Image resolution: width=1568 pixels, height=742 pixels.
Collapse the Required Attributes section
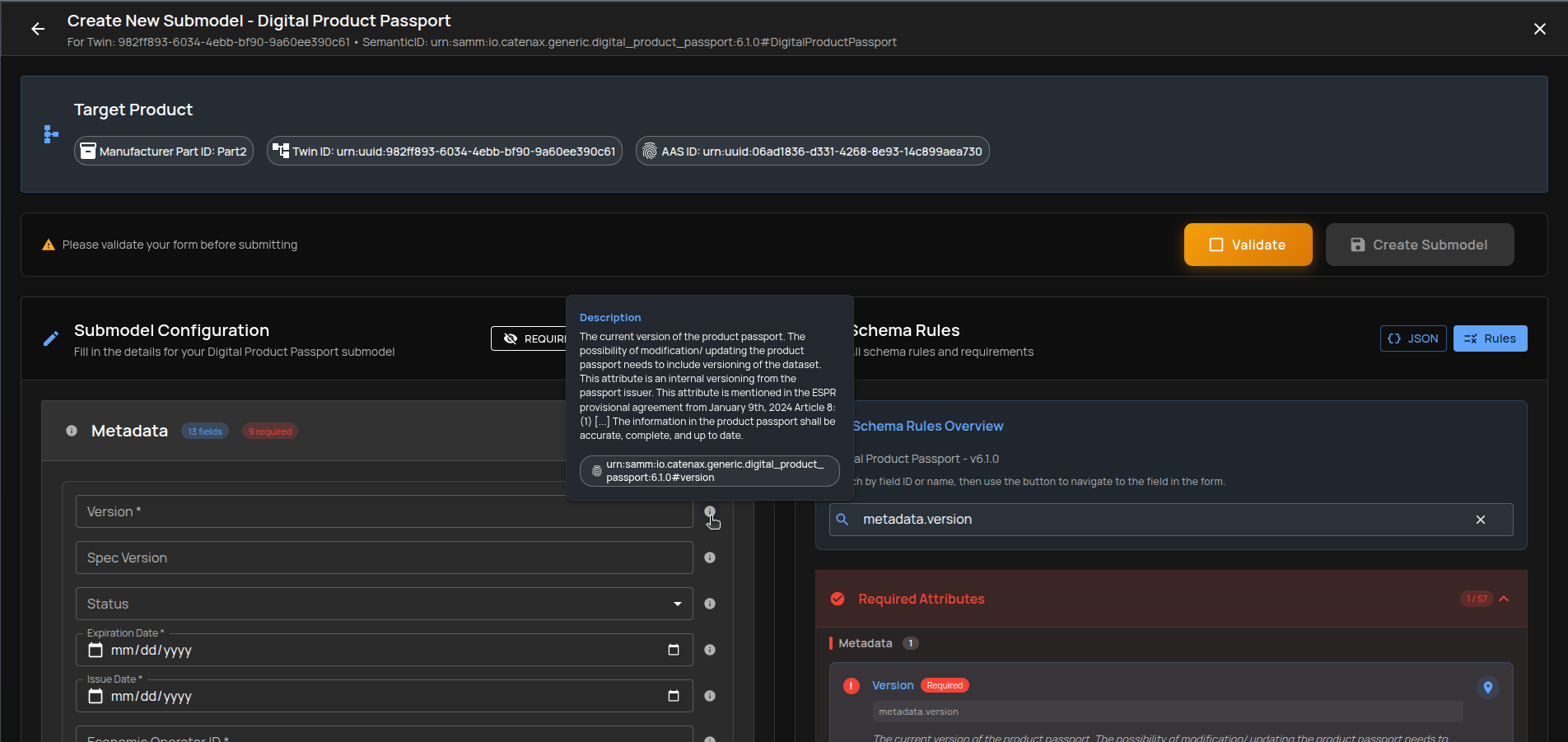pyautogui.click(x=1504, y=599)
